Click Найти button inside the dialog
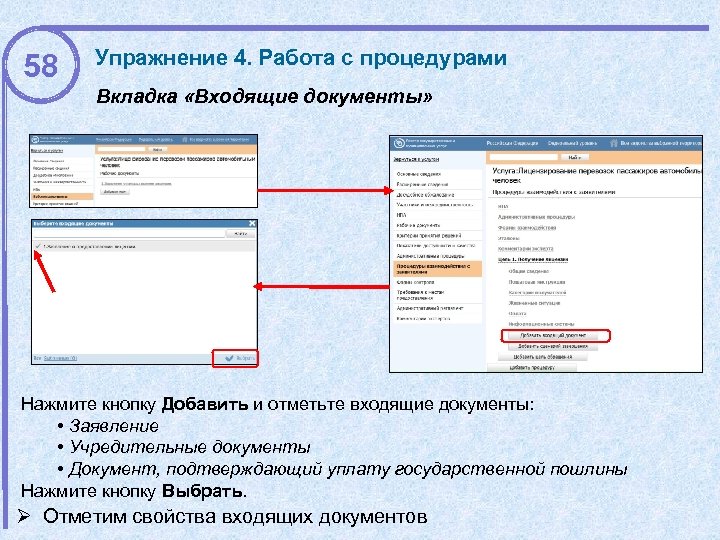 click(x=240, y=234)
